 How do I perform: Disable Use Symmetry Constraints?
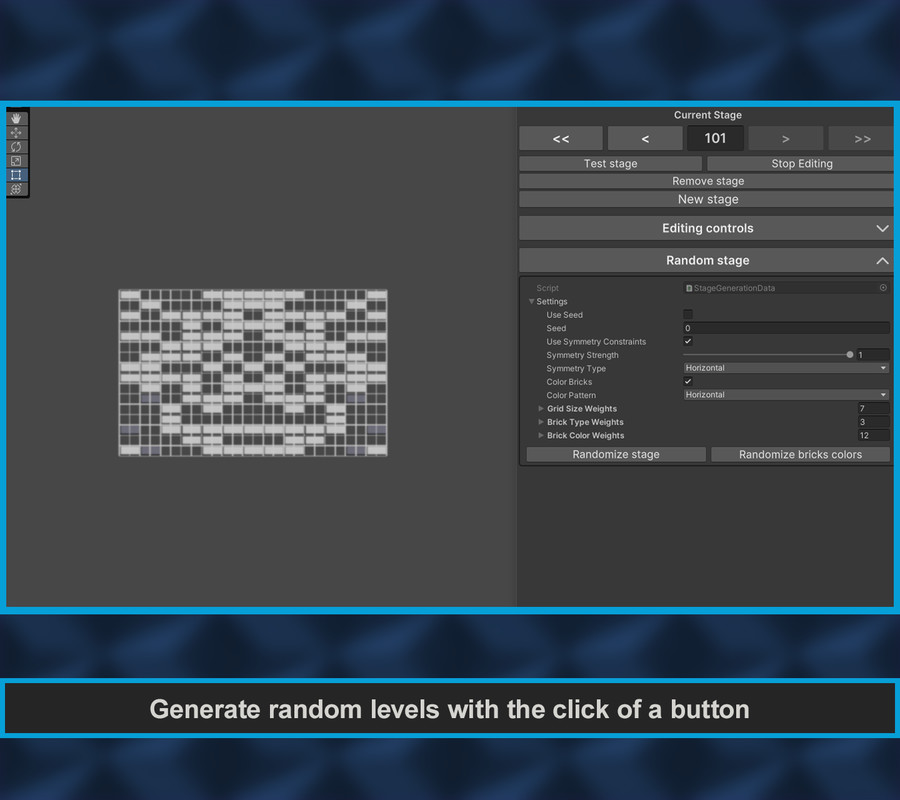[688, 341]
